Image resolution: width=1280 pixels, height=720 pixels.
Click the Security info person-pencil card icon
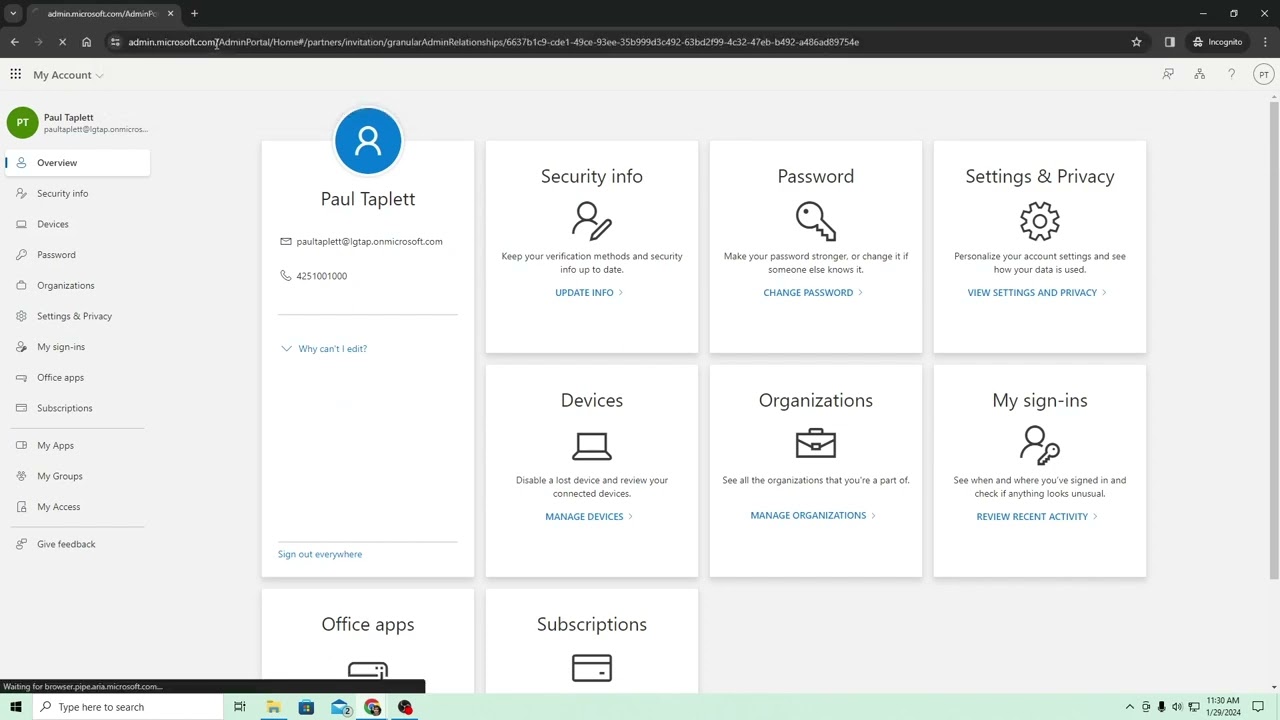click(x=592, y=221)
